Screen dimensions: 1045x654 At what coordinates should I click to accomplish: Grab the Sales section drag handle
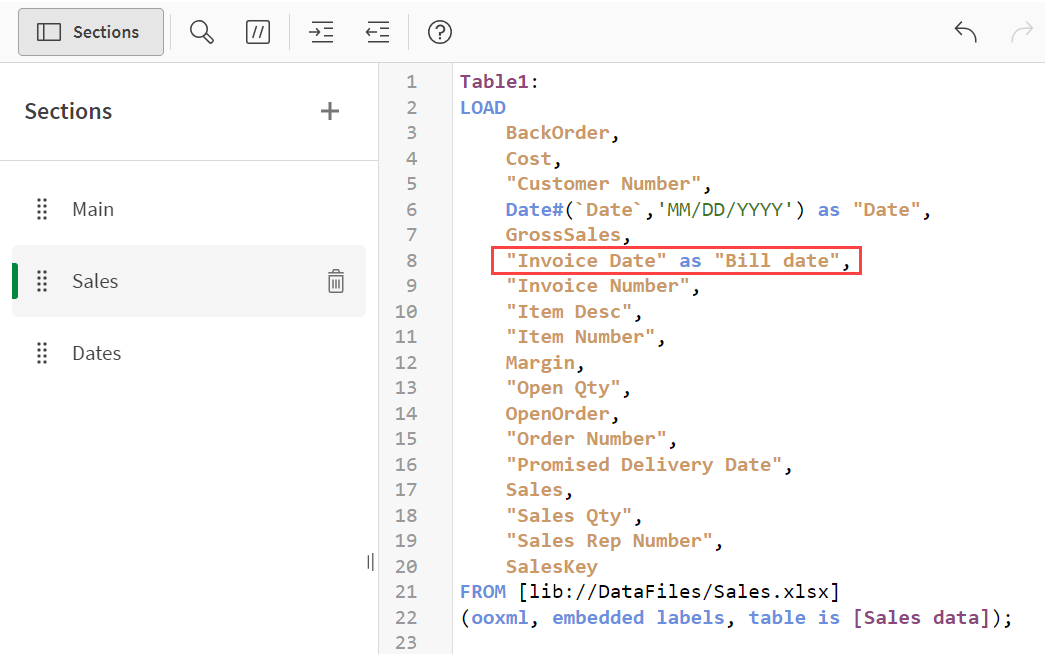[x=42, y=281]
